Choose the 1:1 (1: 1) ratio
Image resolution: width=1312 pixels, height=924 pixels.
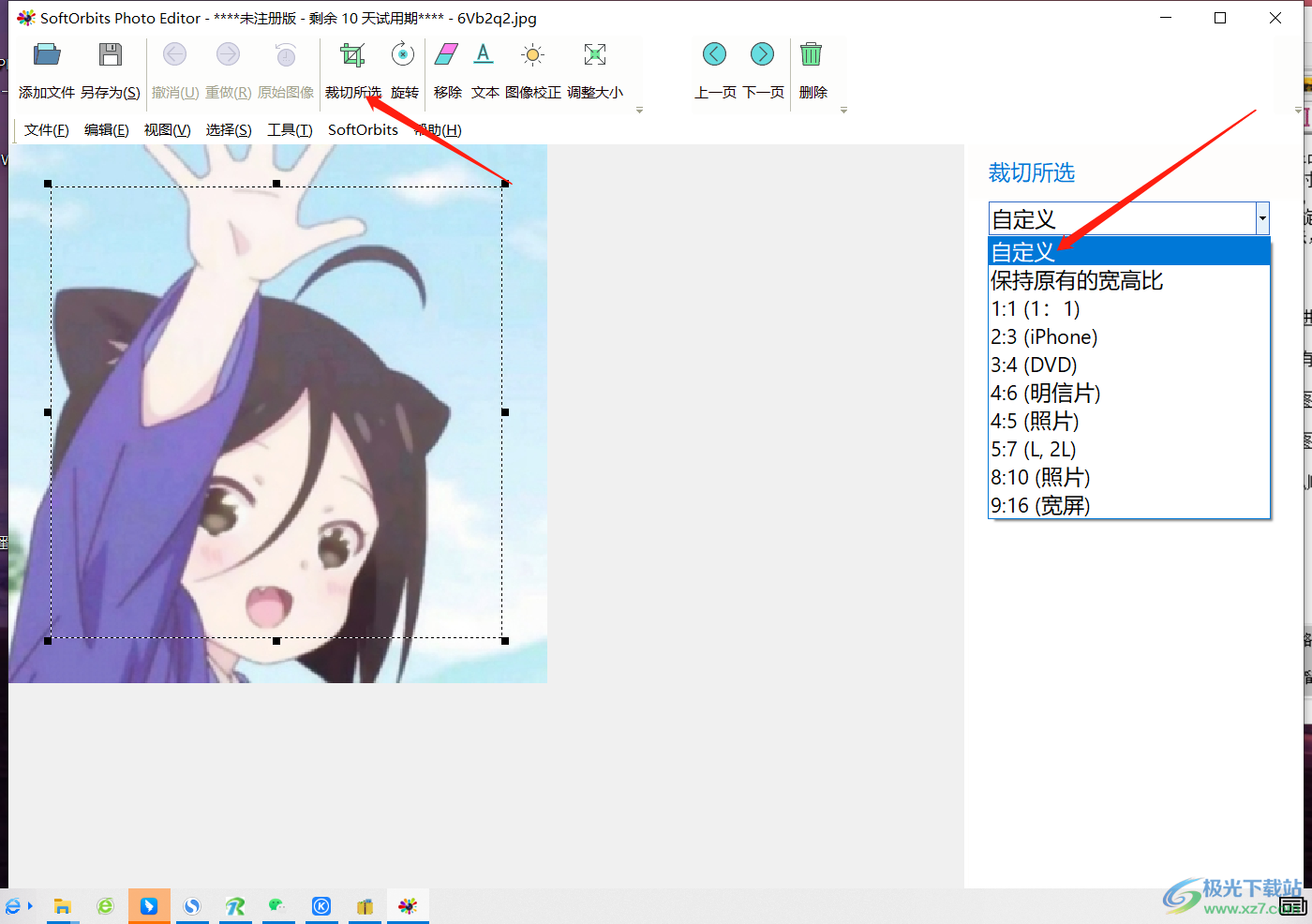tap(1129, 308)
